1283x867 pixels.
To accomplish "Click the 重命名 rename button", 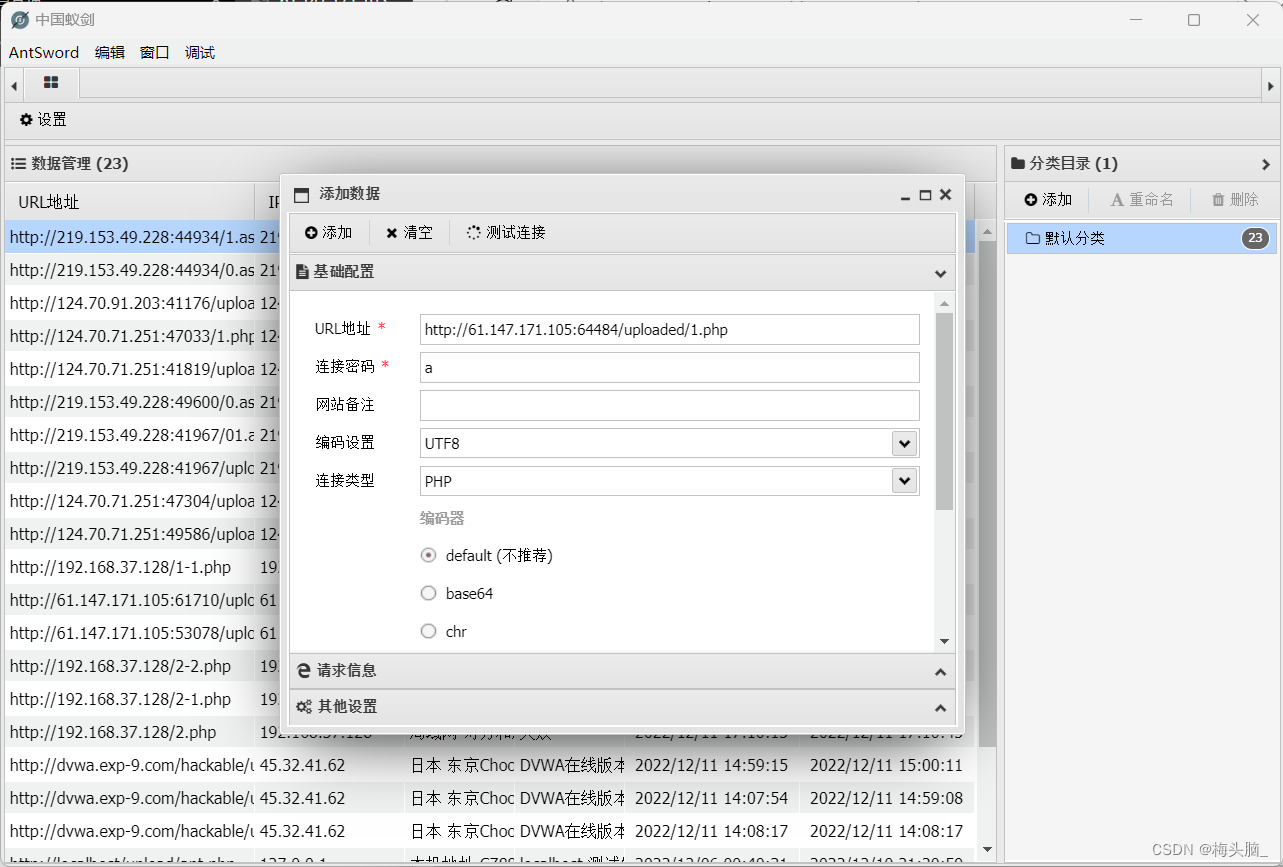I will 1141,199.
